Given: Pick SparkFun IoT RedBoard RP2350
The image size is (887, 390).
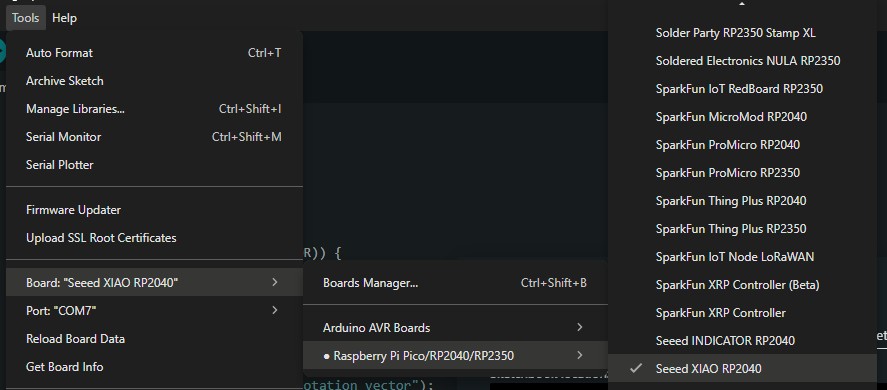Looking at the screenshot, I should coord(742,89).
